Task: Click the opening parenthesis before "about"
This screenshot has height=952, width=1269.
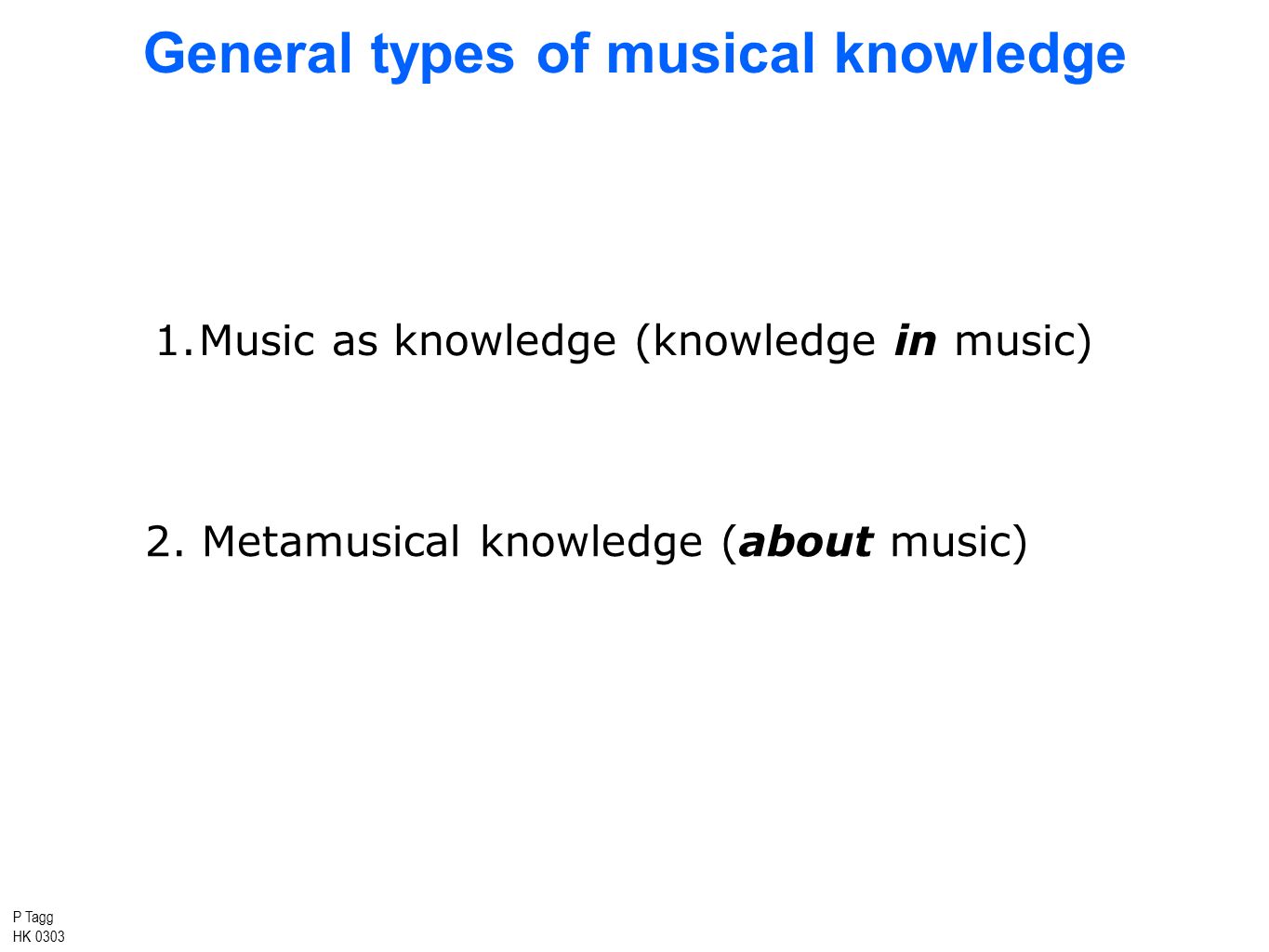Action: 729,543
